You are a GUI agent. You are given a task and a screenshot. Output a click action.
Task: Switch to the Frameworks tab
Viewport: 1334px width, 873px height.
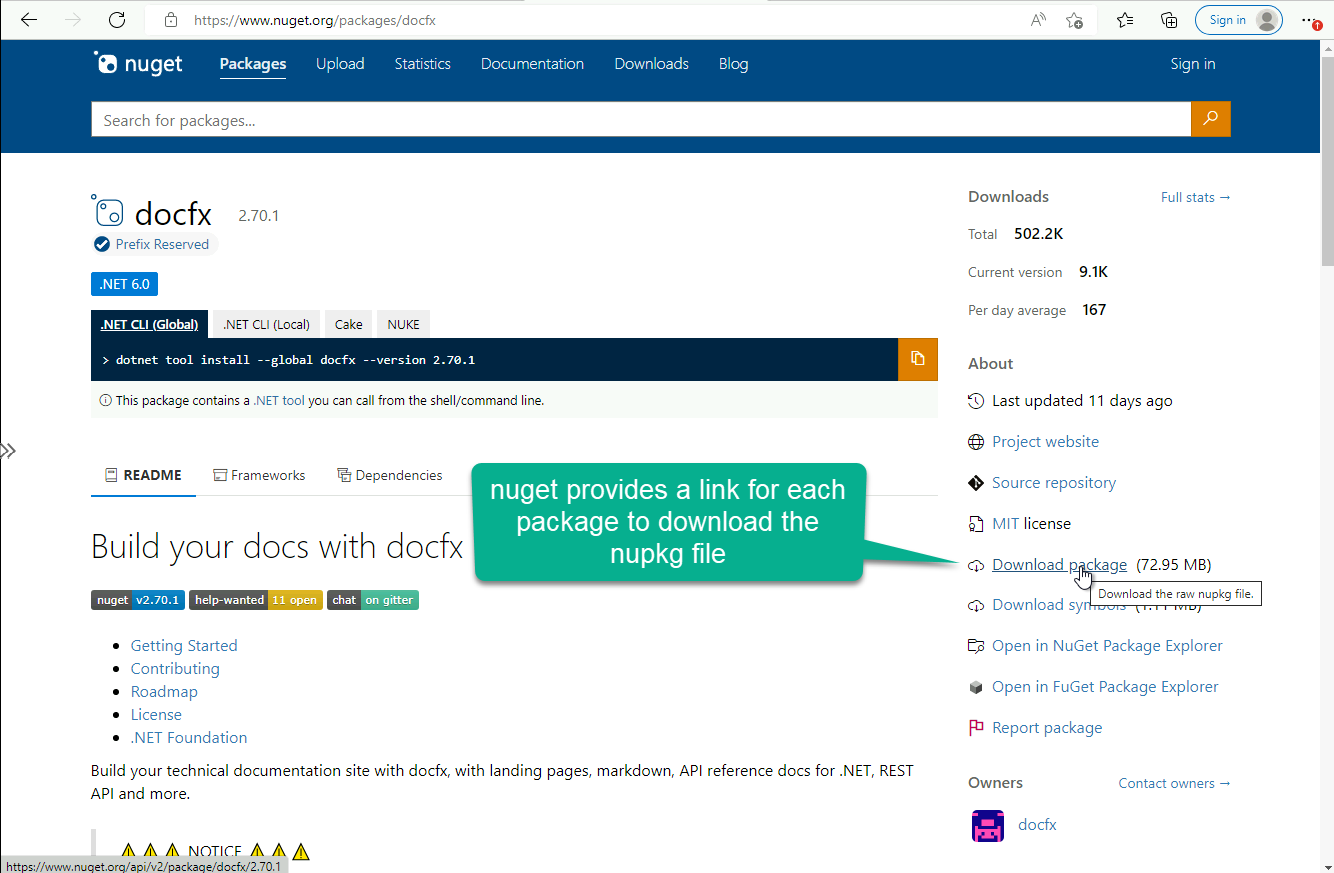pyautogui.click(x=259, y=475)
